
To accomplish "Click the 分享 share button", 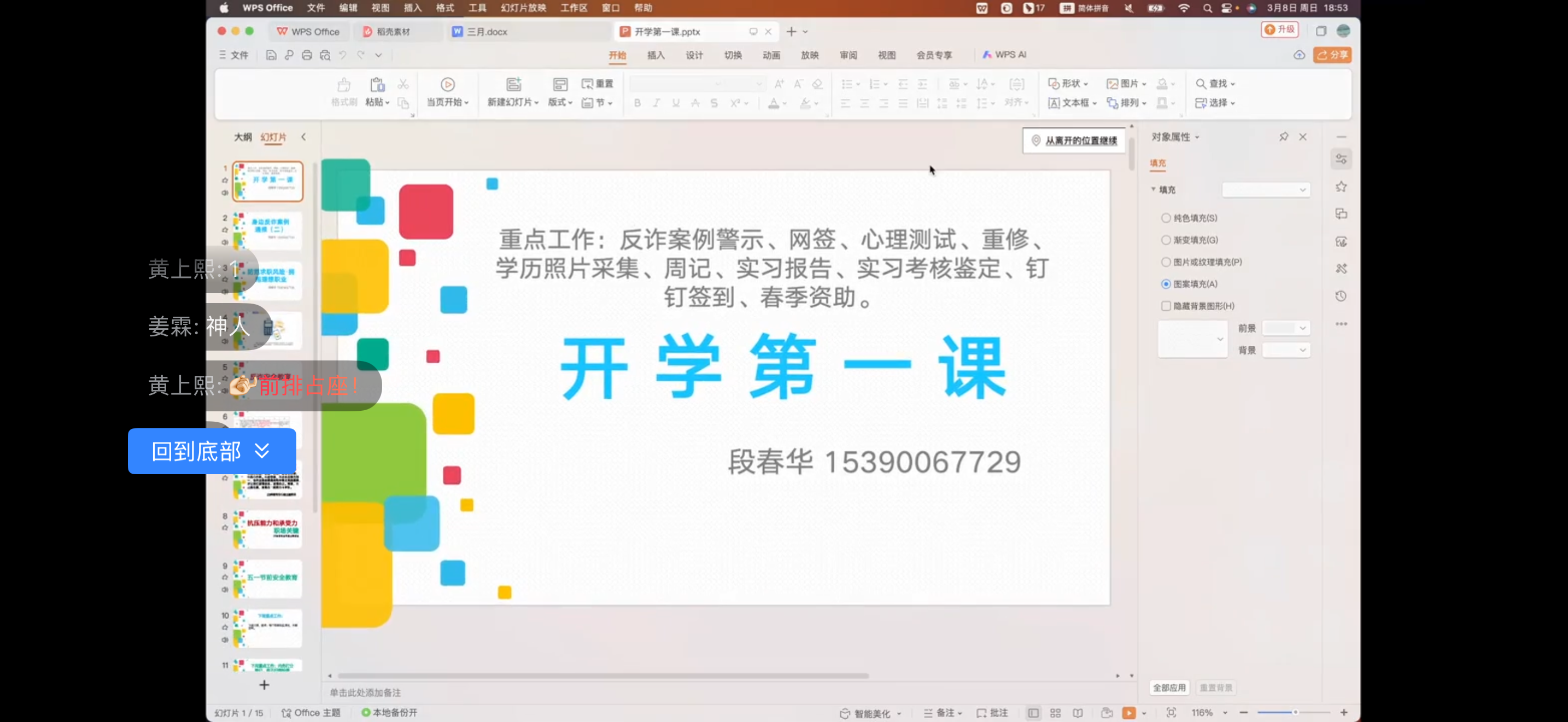I will coord(1332,55).
